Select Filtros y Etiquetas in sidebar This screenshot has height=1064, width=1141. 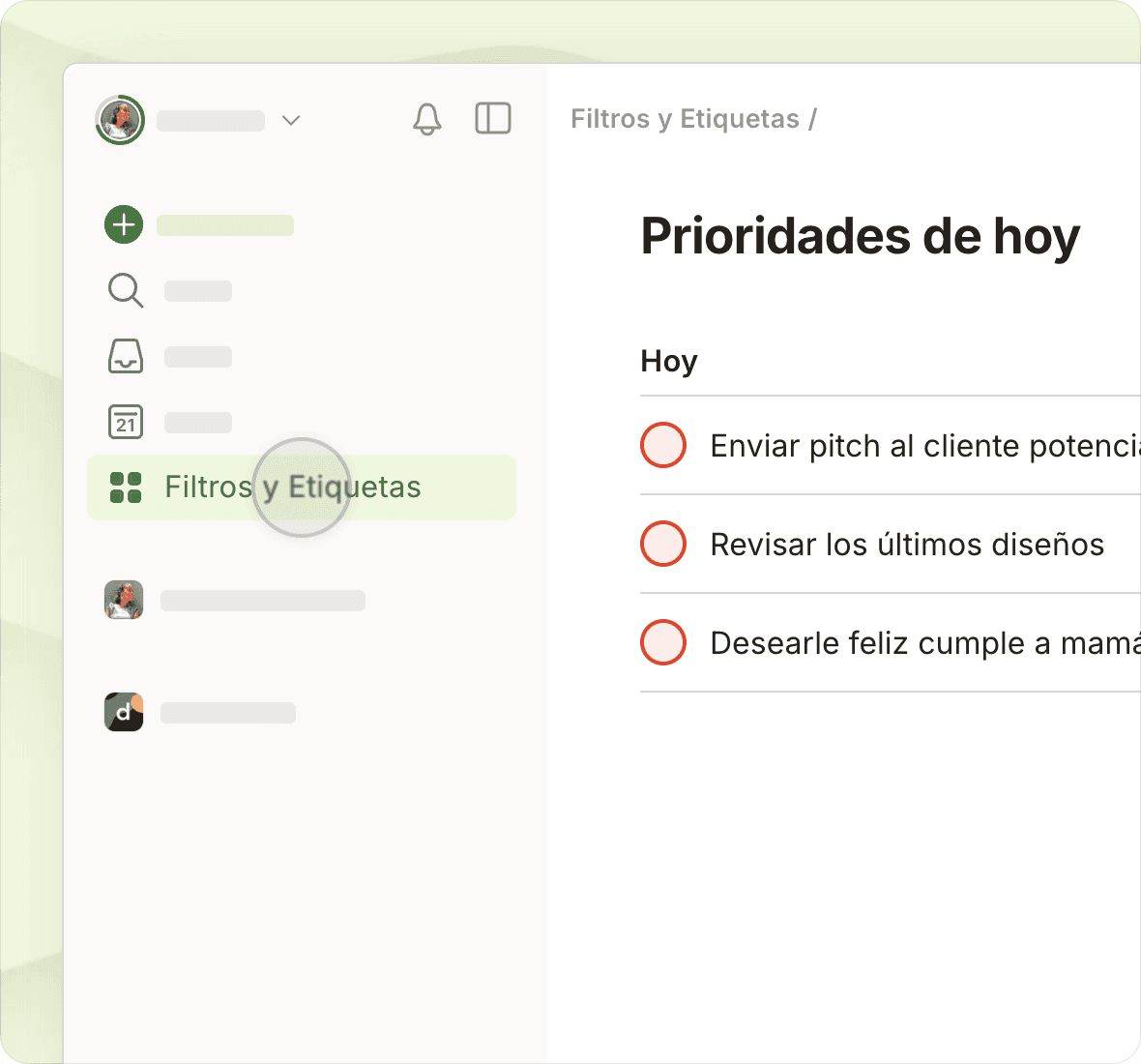292,488
